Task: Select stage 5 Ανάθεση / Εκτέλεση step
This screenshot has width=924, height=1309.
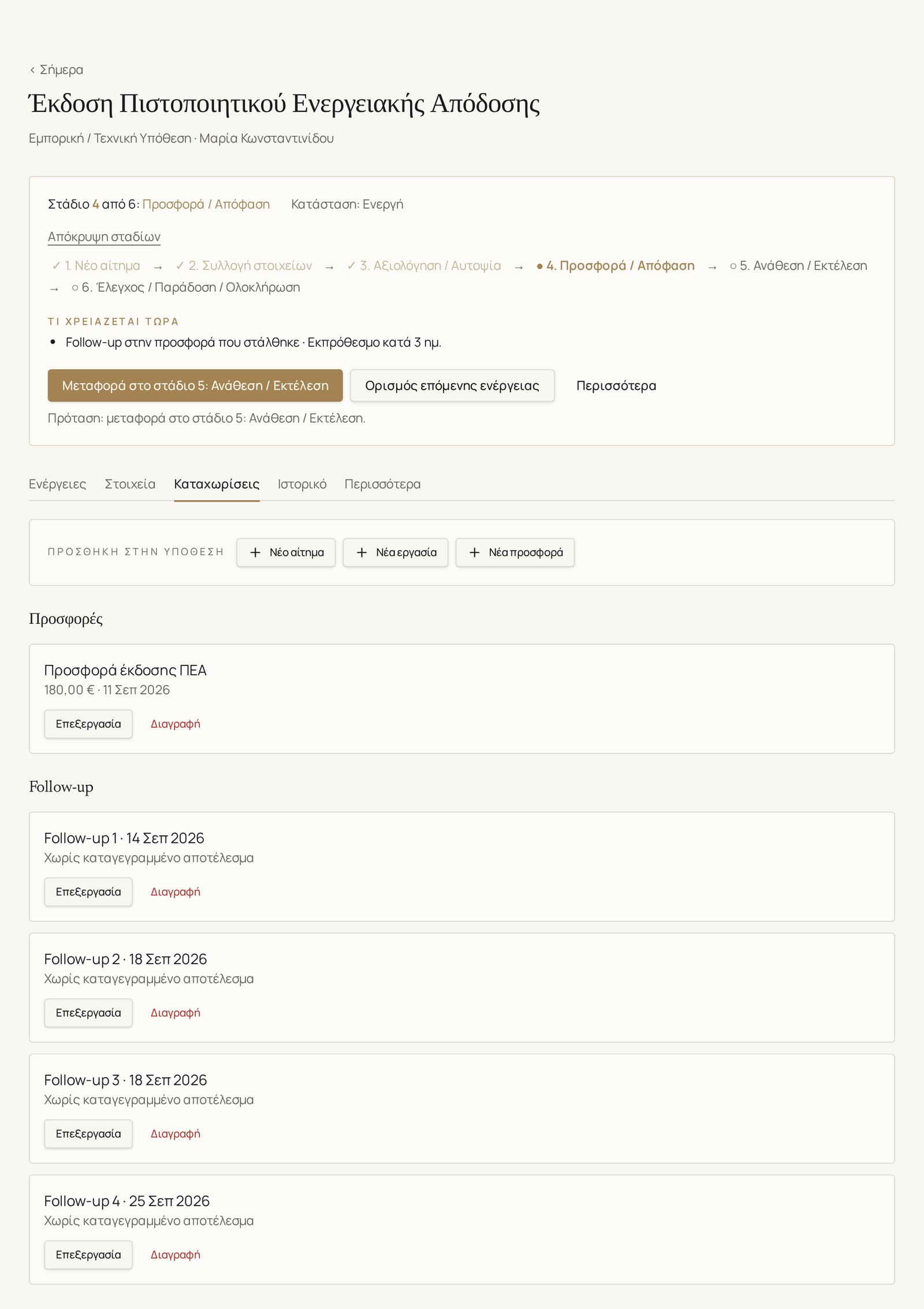Action: [799, 266]
